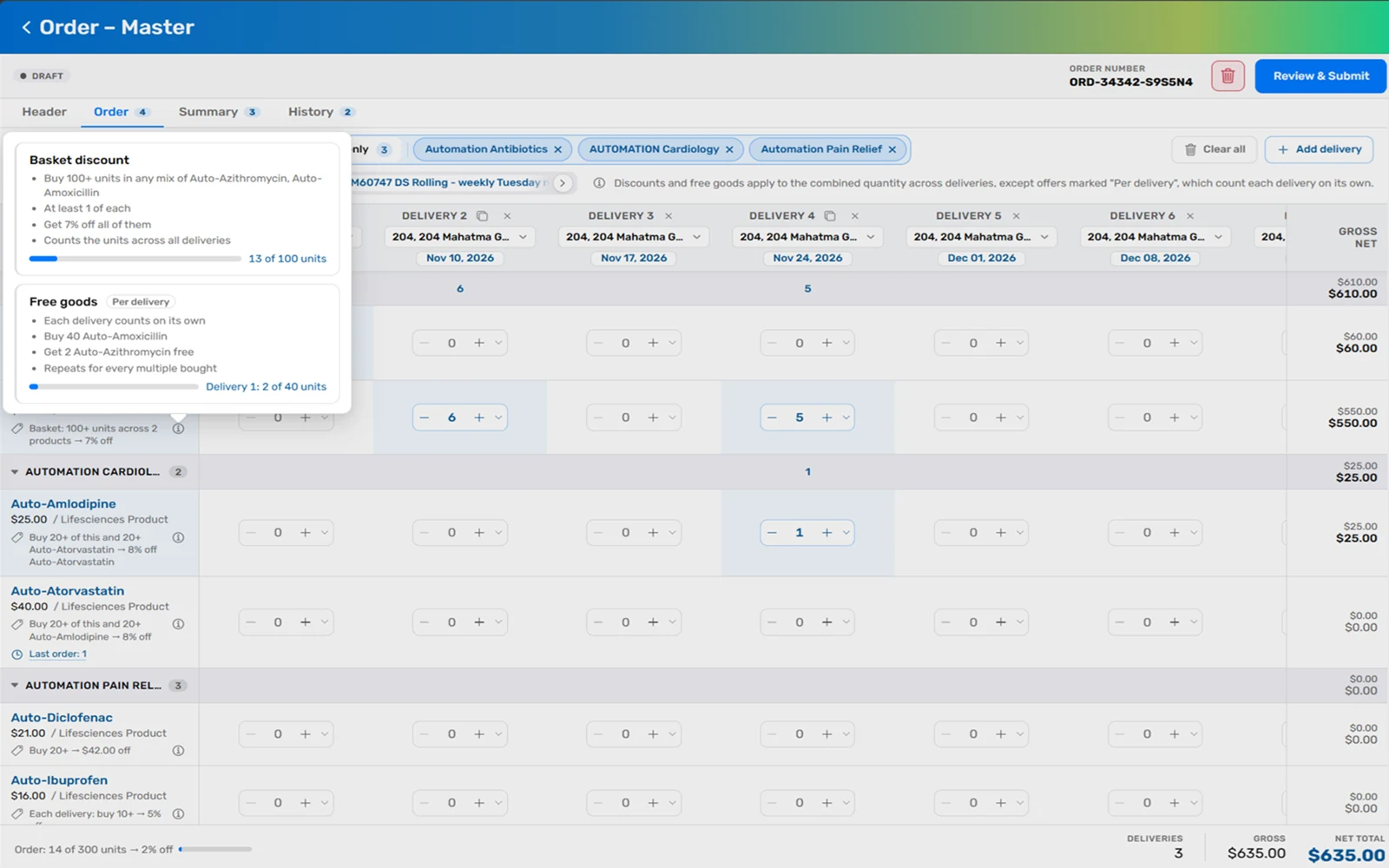
Task: Increase Auto-Amlodipine Delivery 4 quantity
Action: coord(826,533)
